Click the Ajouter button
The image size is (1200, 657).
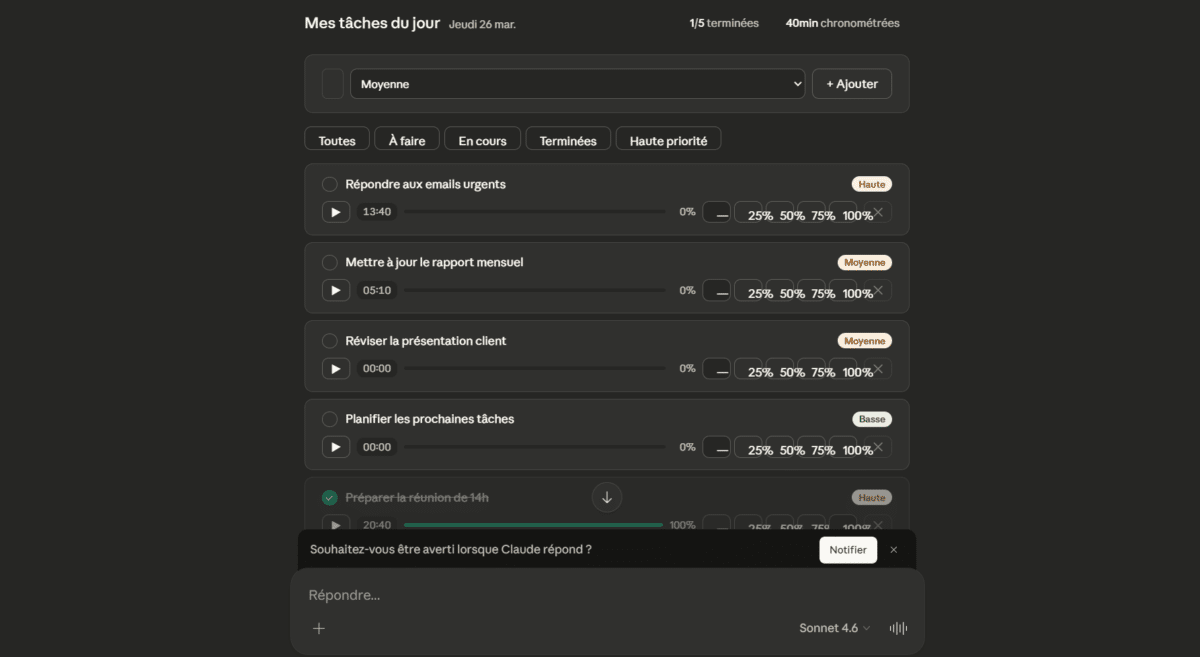(x=852, y=84)
